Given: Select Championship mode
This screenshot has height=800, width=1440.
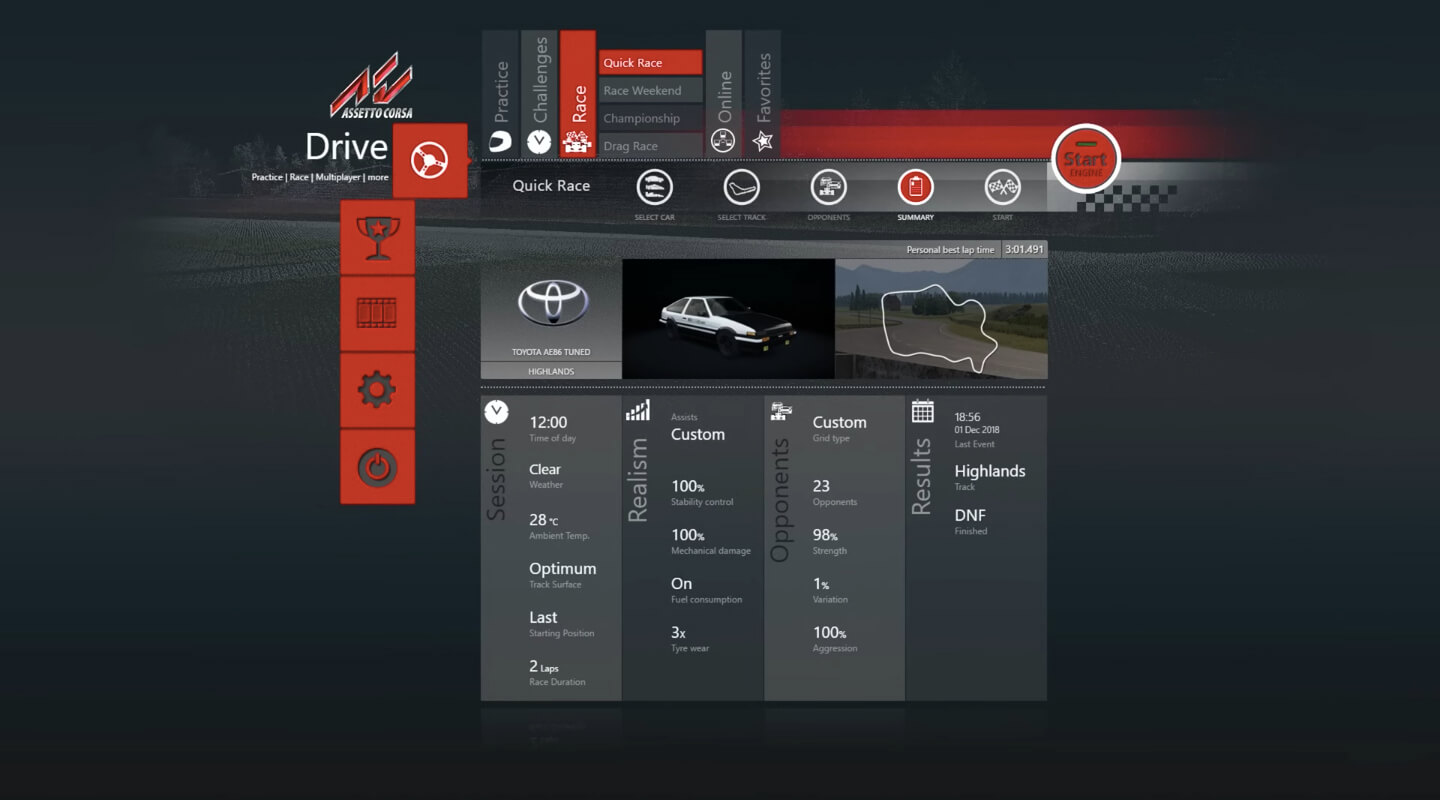Looking at the screenshot, I should (650, 118).
